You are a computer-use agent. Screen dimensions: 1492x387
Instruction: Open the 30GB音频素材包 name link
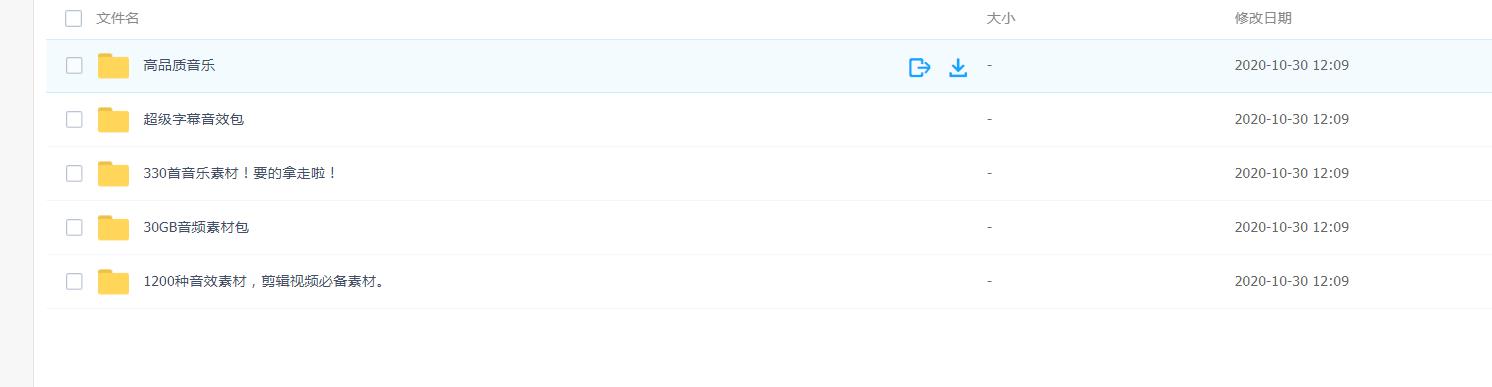coord(196,228)
